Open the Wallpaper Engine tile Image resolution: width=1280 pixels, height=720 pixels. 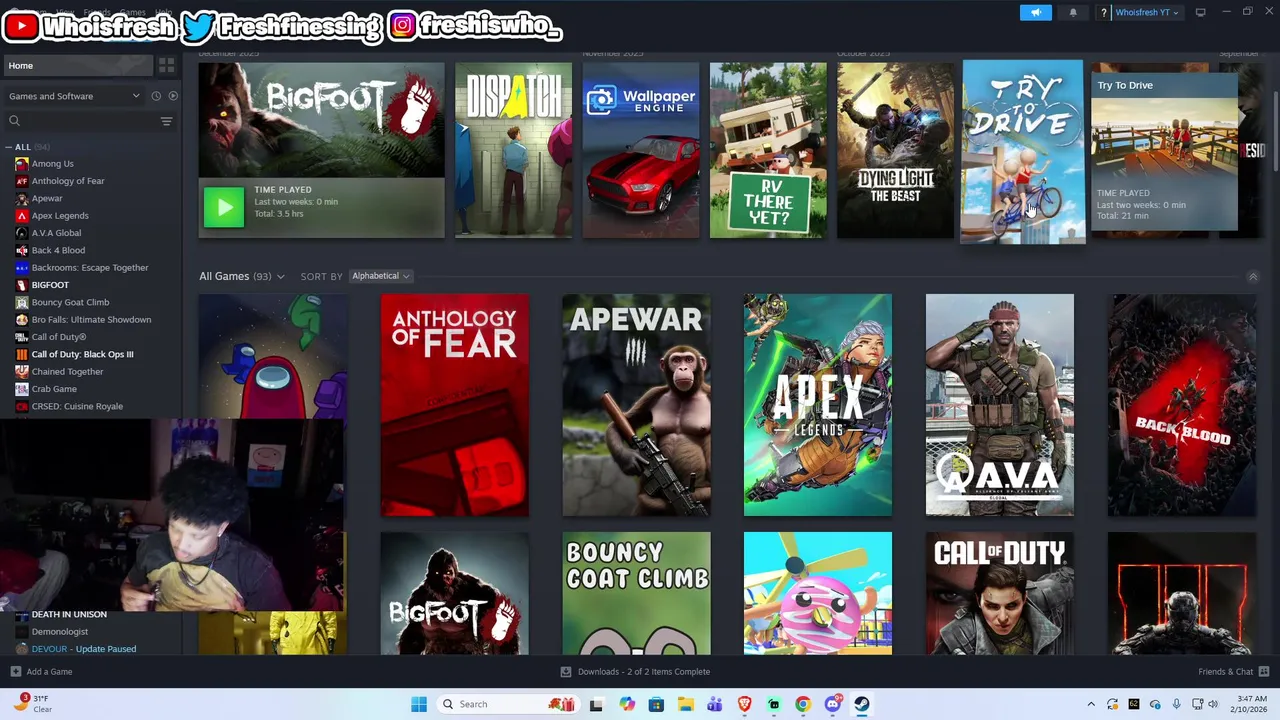641,150
